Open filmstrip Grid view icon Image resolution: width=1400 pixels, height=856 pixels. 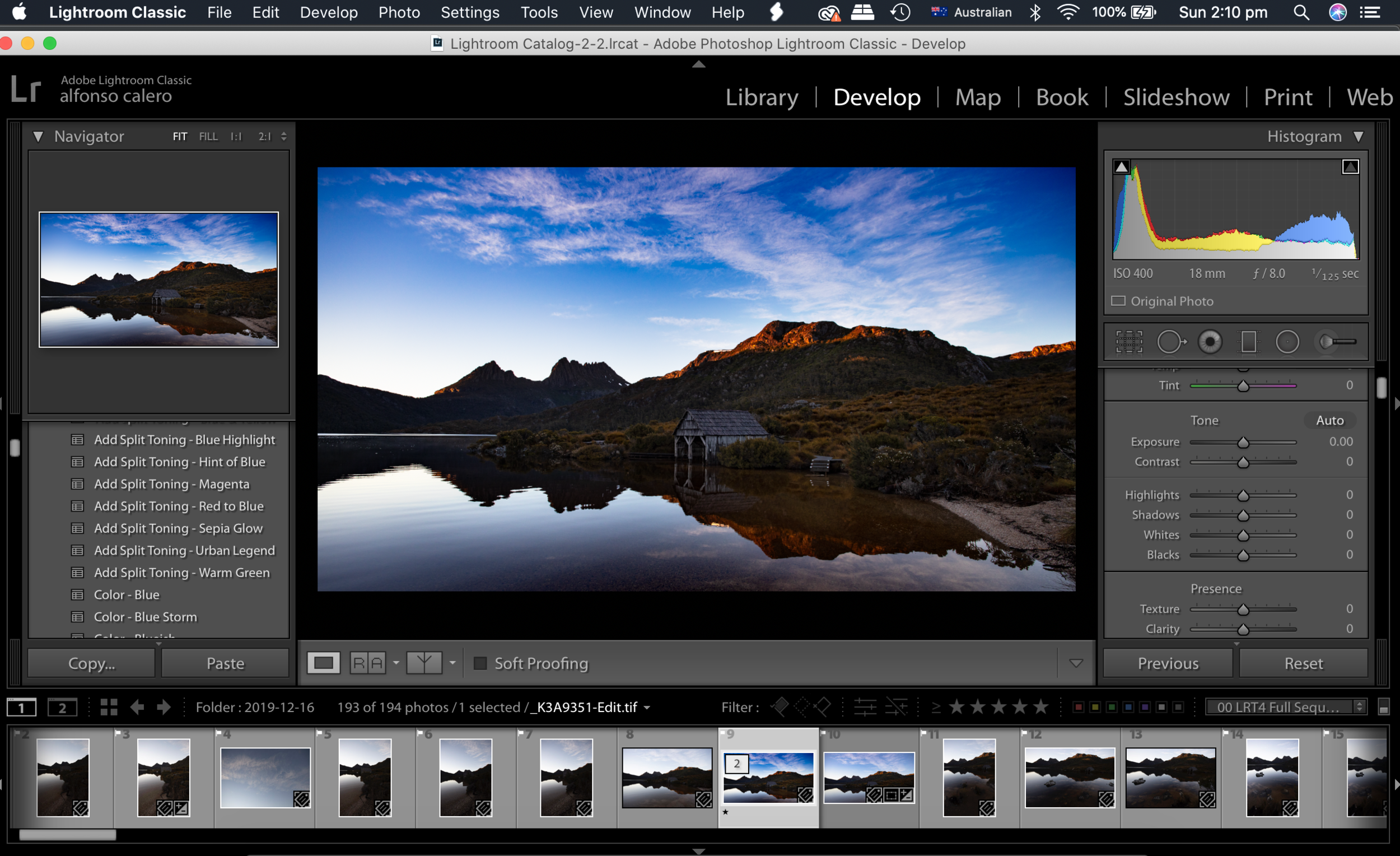109,707
